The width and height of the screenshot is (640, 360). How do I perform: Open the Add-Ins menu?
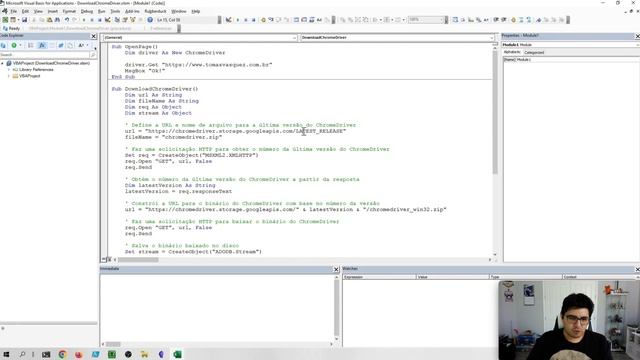132,11
